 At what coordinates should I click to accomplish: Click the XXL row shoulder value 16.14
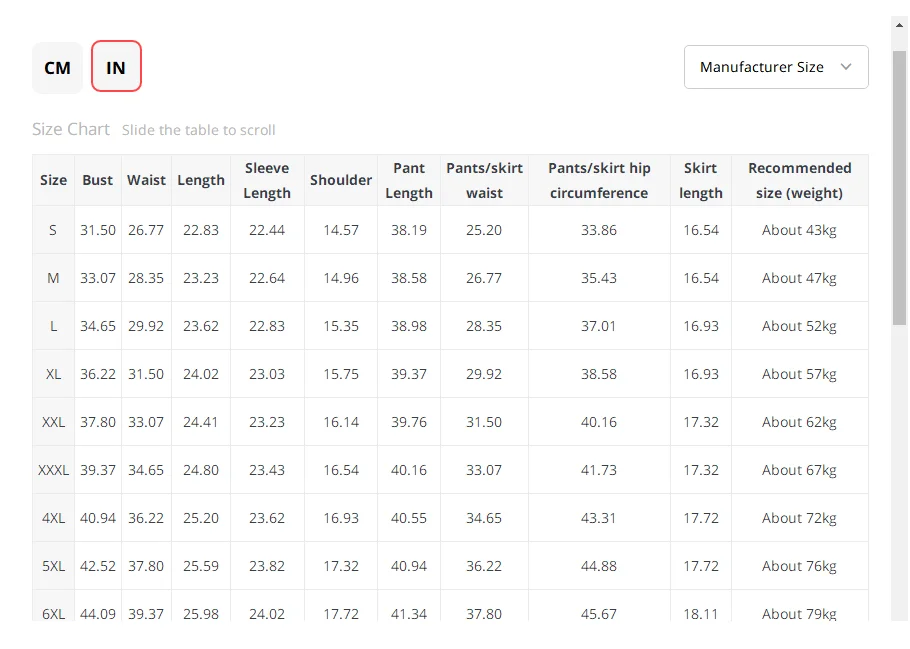pyautogui.click(x=341, y=423)
